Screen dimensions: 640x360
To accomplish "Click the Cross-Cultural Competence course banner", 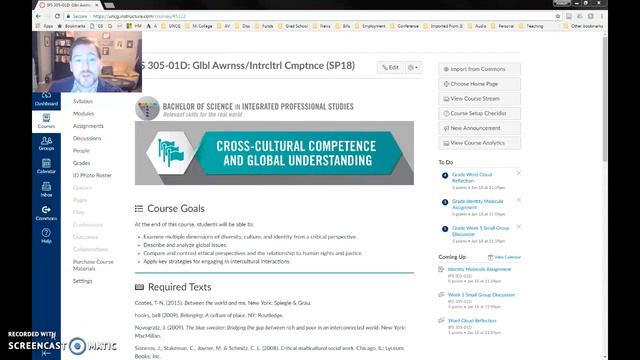I will coord(274,153).
